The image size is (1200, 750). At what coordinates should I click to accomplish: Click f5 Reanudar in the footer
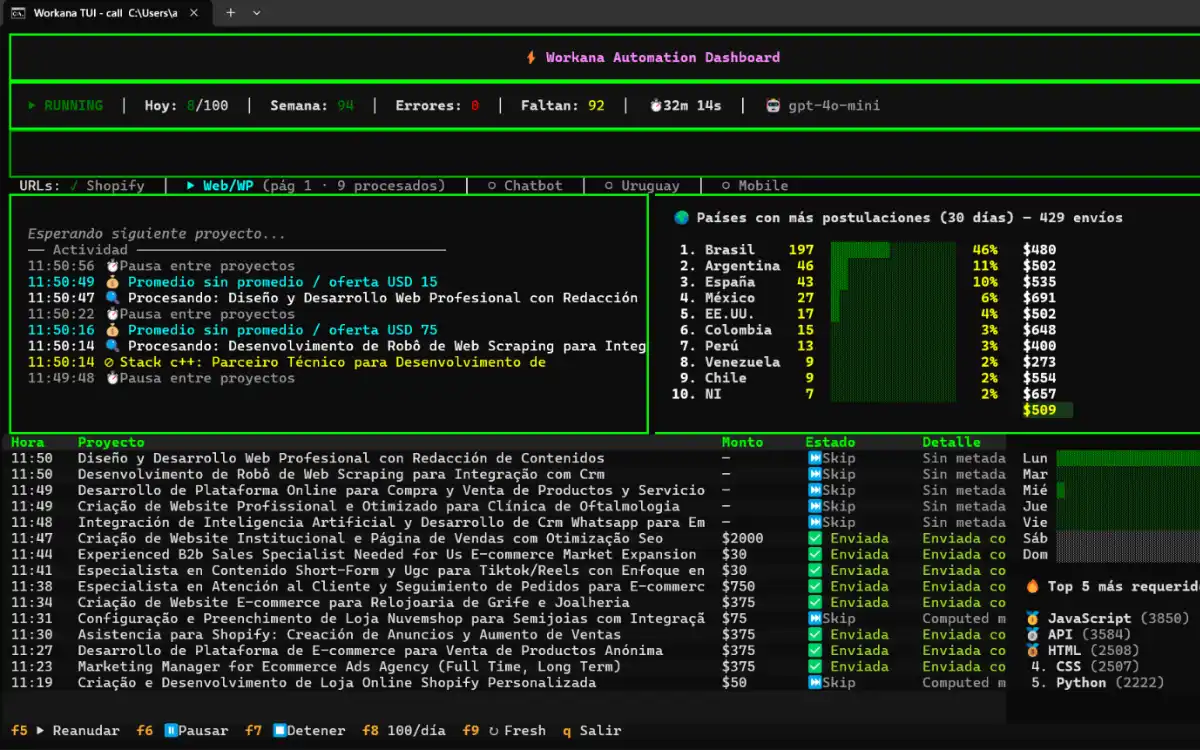pyautogui.click(x=65, y=730)
